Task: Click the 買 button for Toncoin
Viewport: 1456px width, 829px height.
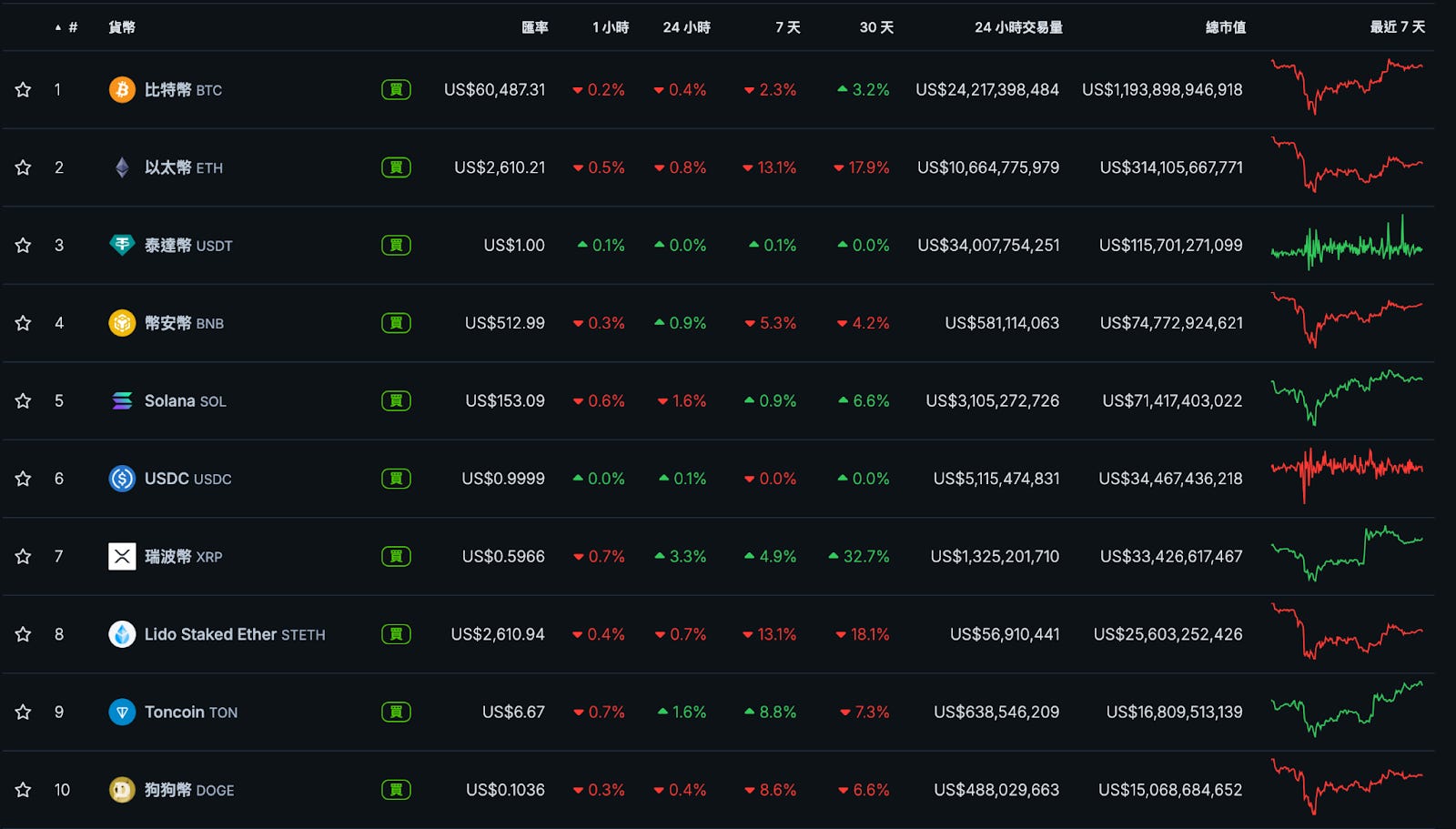Action: click(x=396, y=712)
